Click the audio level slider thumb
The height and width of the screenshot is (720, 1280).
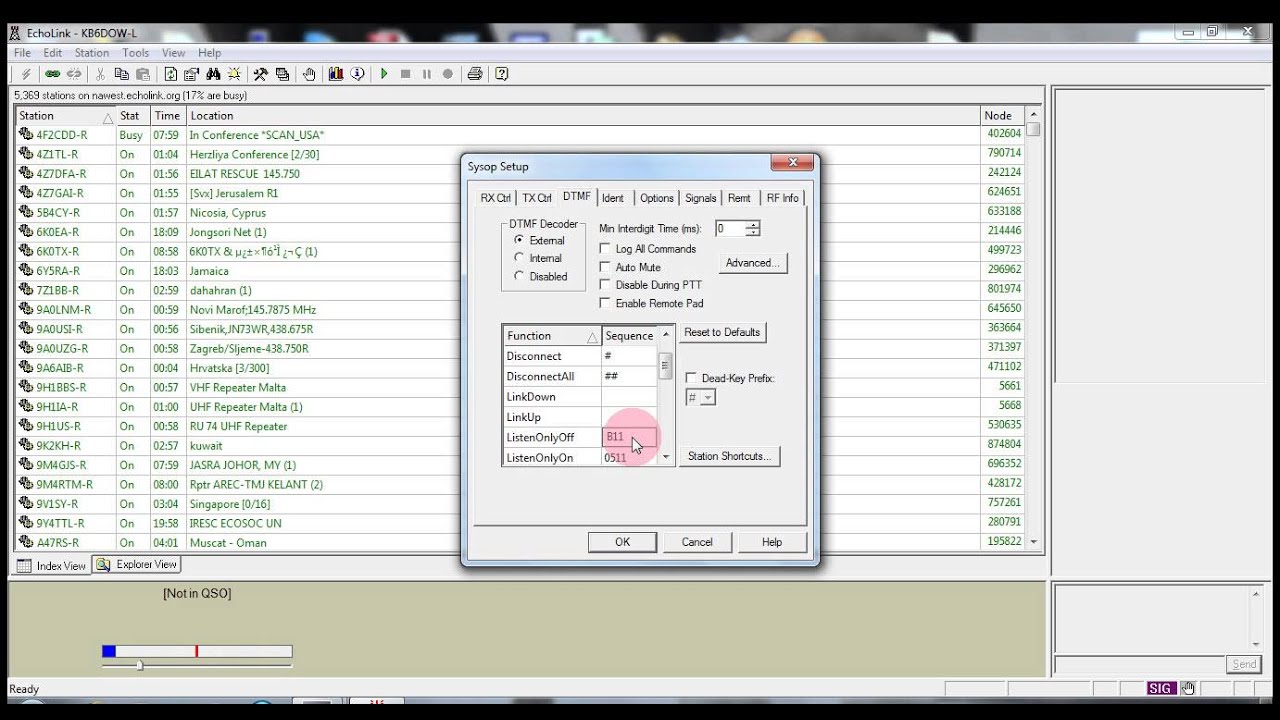click(x=139, y=665)
